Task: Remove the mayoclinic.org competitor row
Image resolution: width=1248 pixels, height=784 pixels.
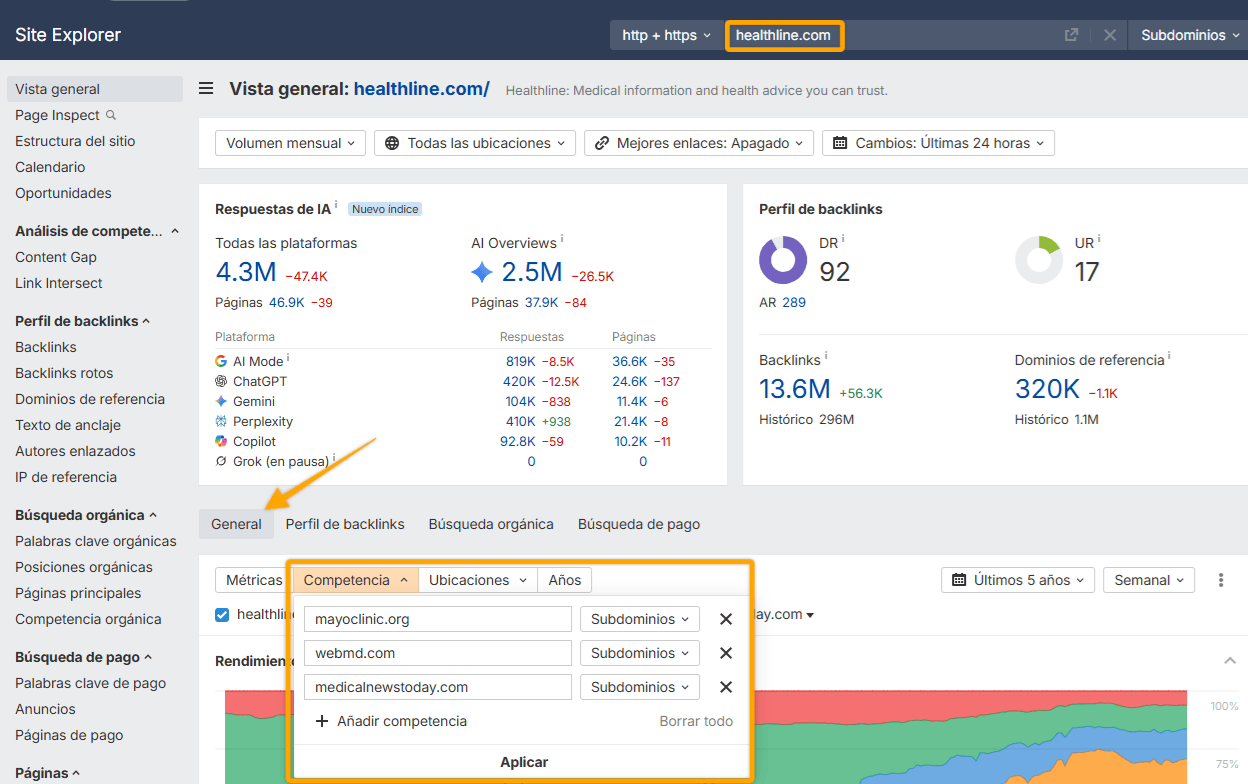Action: click(x=726, y=619)
